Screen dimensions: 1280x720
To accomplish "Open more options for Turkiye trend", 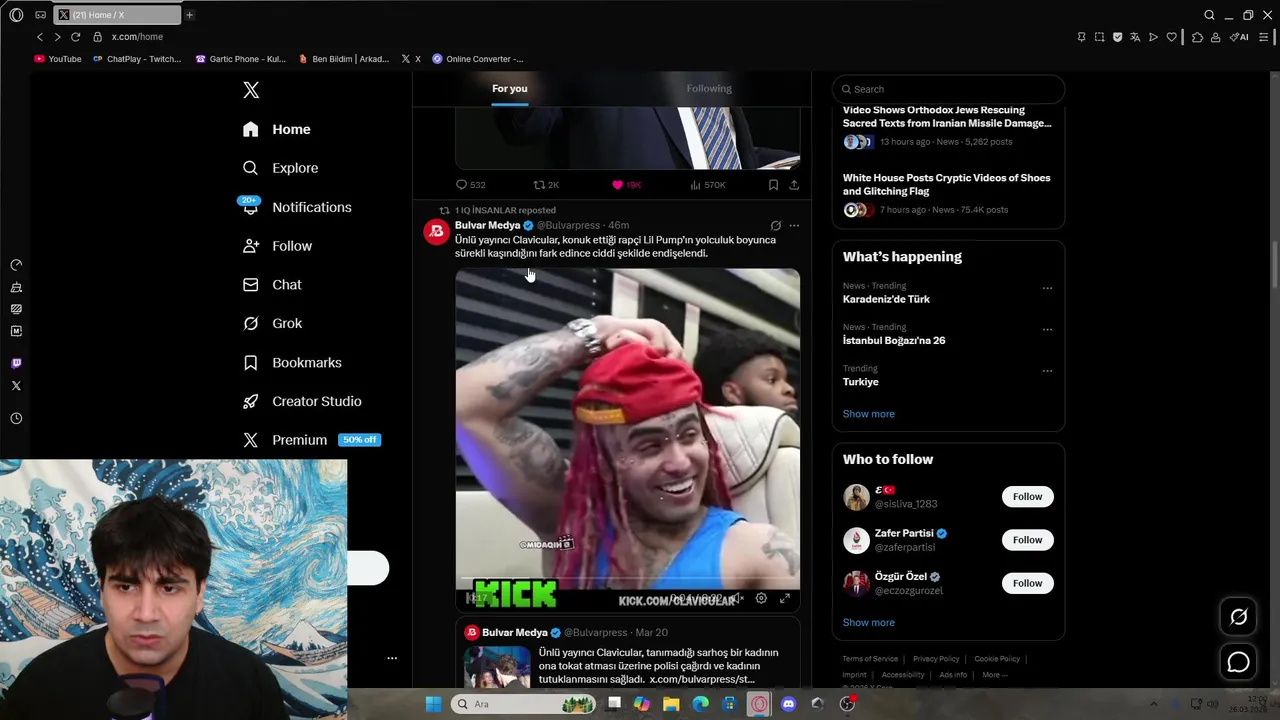I will tap(1047, 370).
